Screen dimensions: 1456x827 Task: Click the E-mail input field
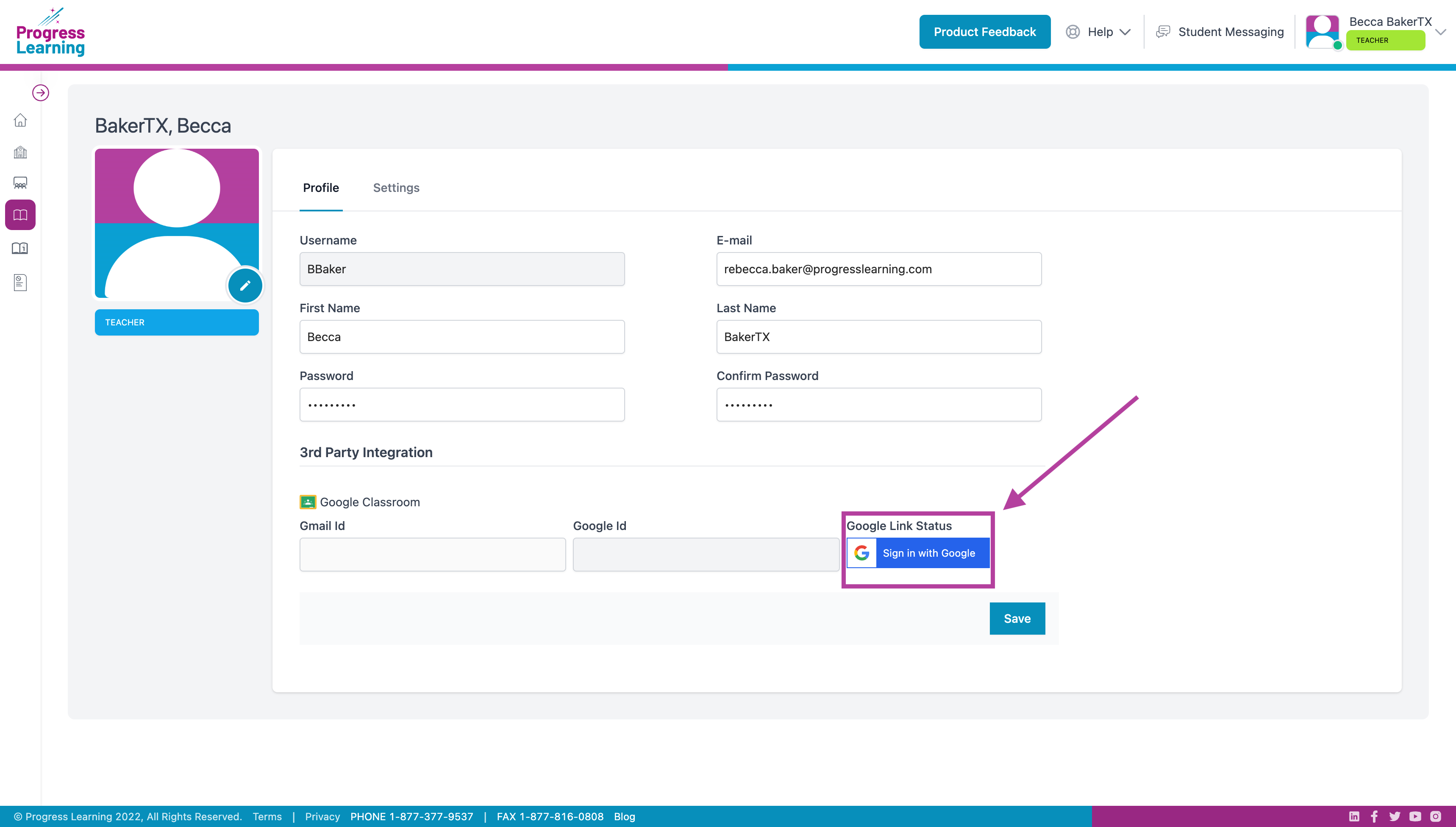pos(879,269)
